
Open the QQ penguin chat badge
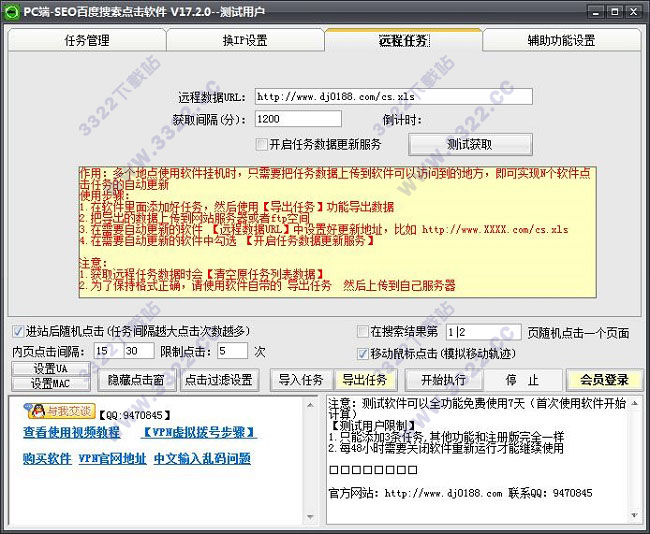pyautogui.click(x=59, y=411)
